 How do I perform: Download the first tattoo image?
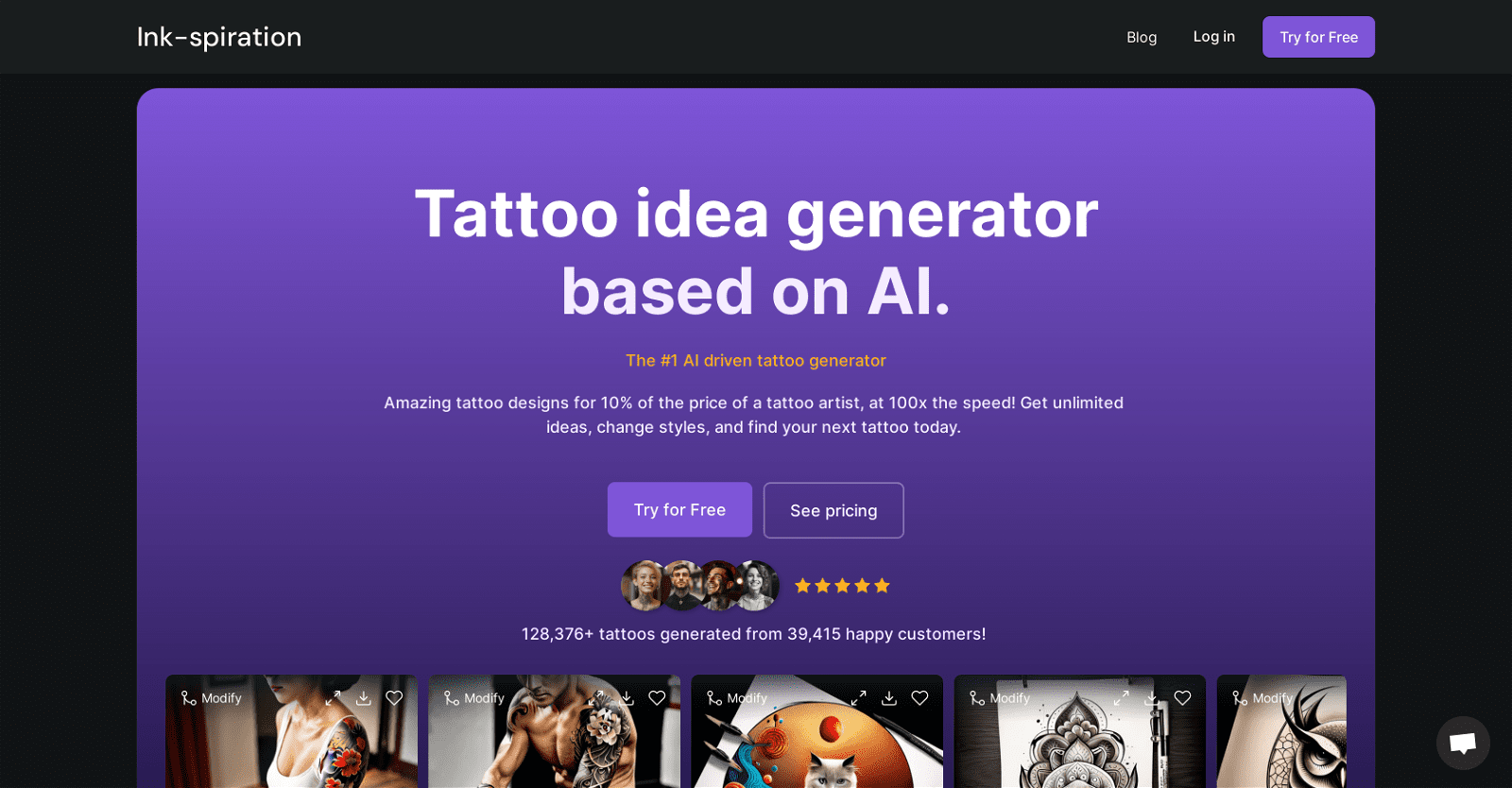[364, 698]
